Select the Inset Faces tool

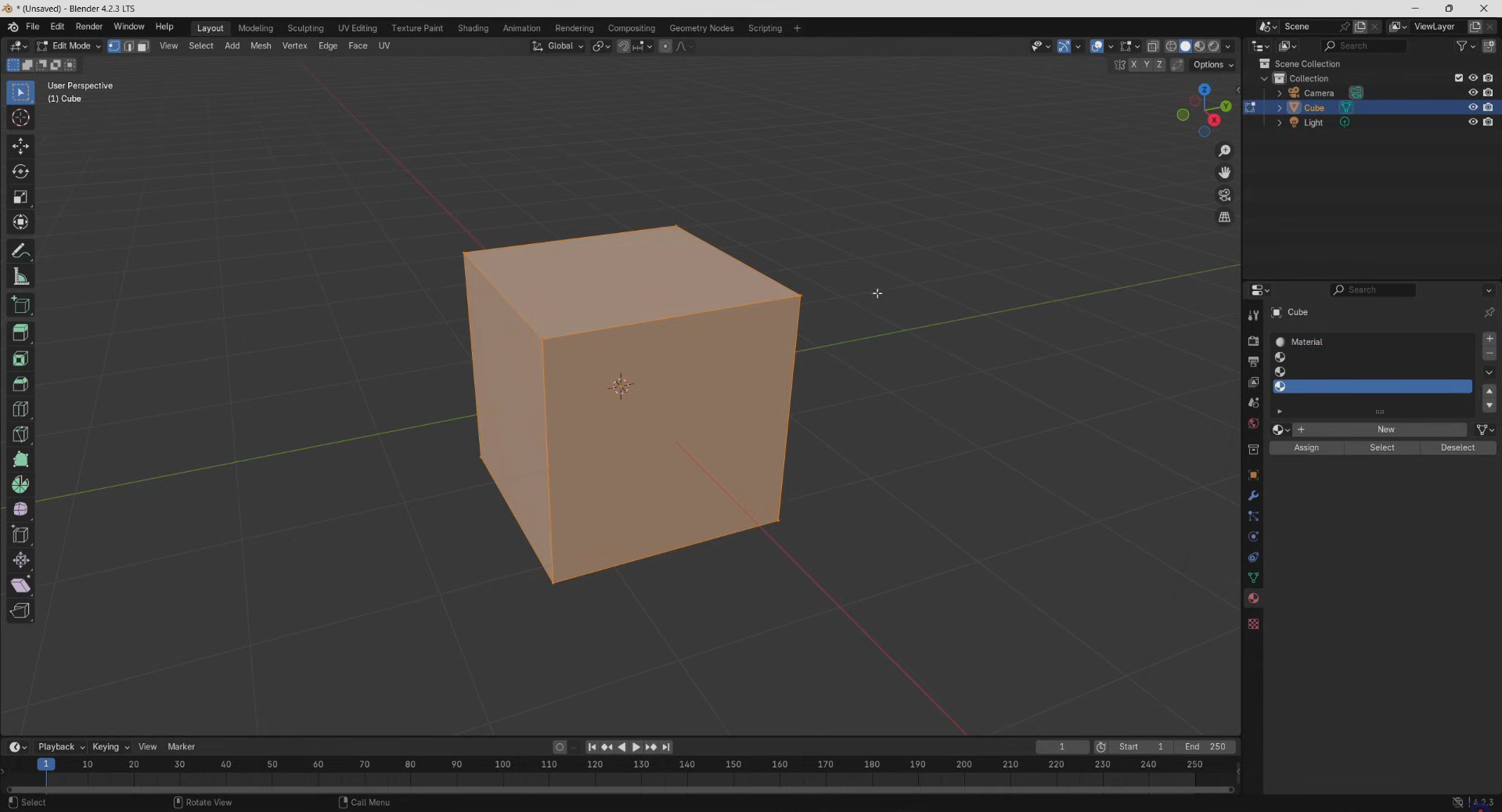20,358
